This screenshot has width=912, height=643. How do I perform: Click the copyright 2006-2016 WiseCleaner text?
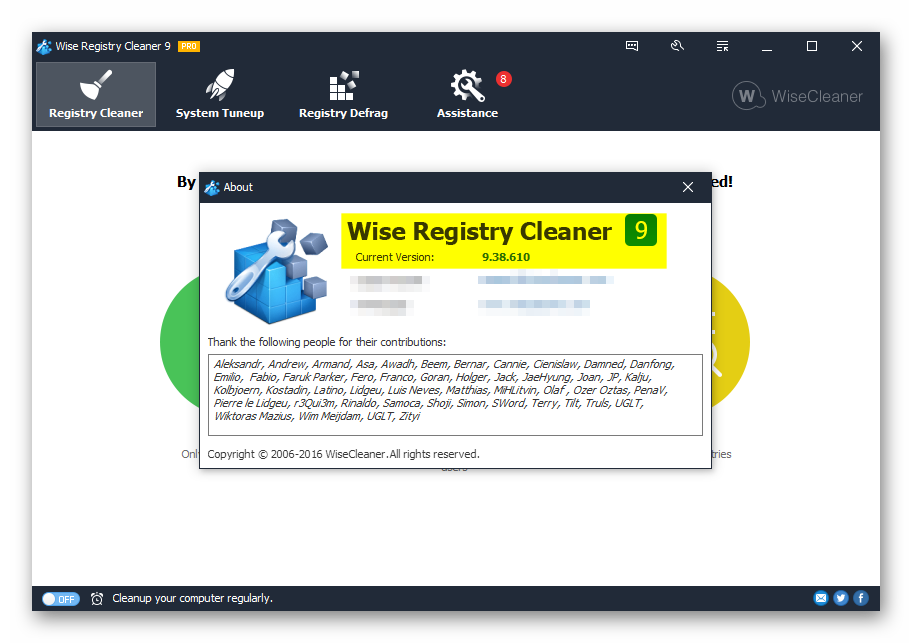tap(343, 454)
